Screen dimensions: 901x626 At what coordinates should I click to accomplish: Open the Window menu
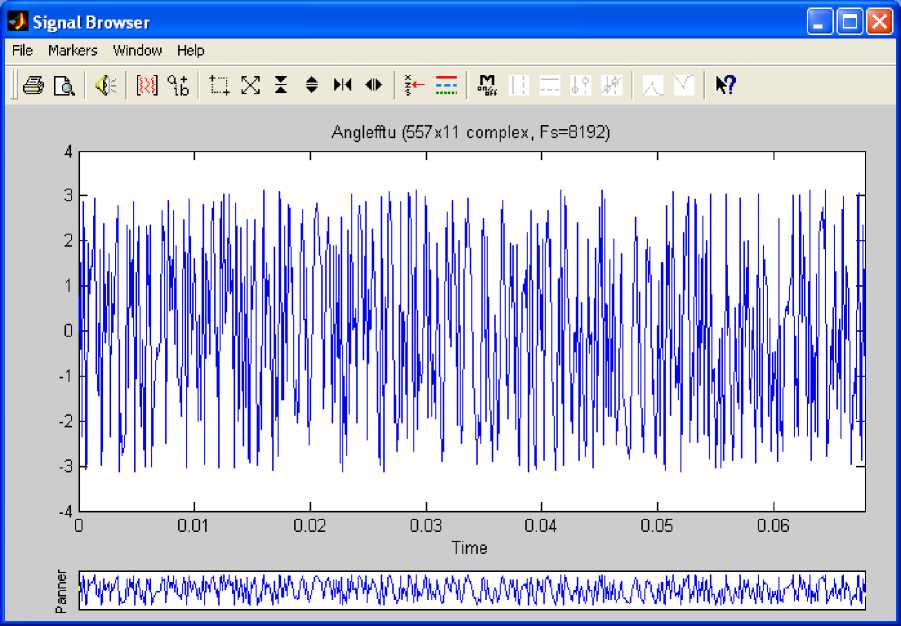[x=137, y=50]
